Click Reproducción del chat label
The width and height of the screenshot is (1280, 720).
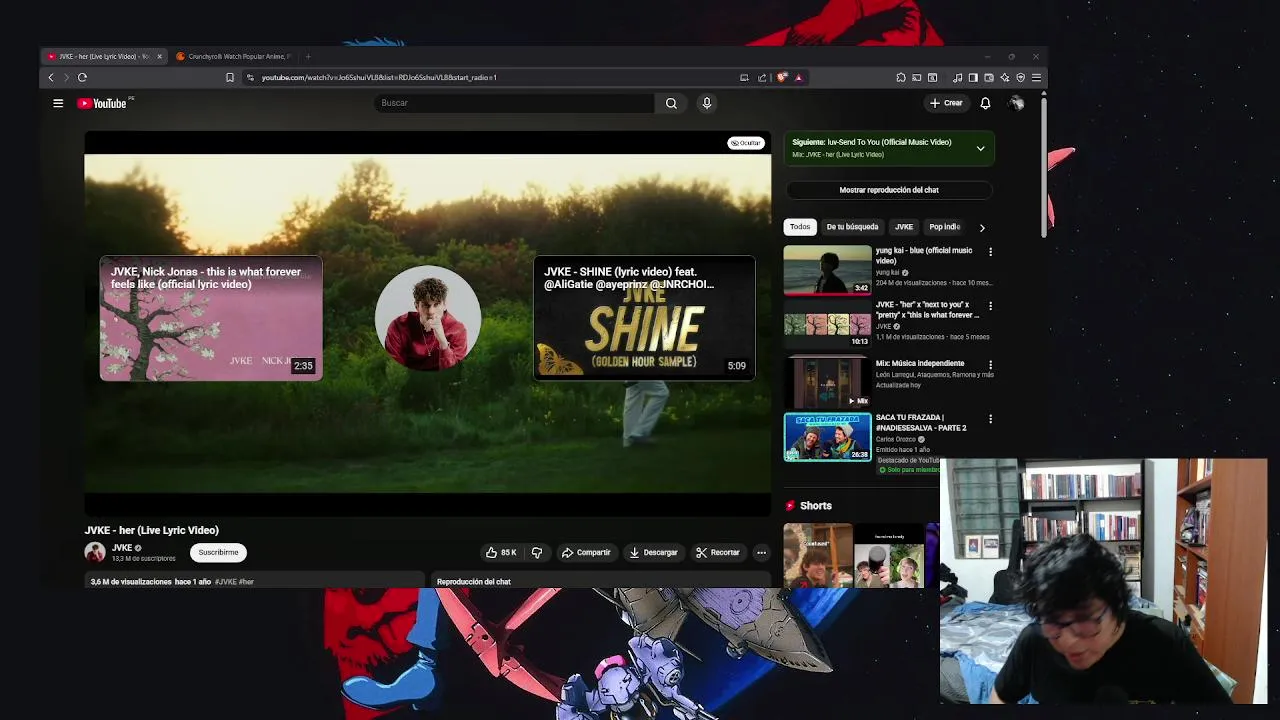474,582
